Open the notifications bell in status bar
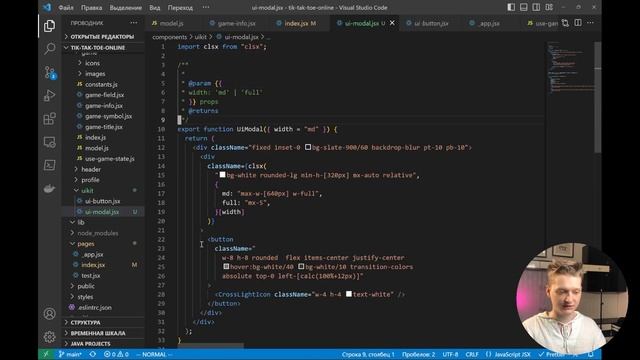The width and height of the screenshot is (640, 360). coord(591,354)
